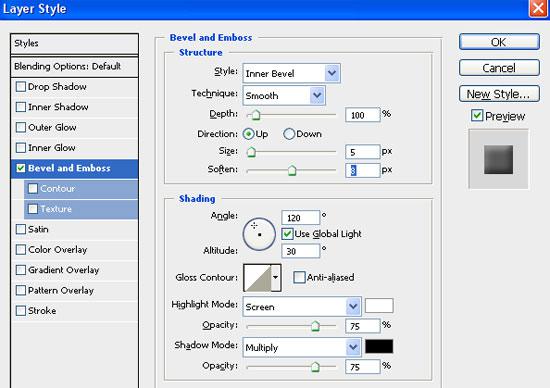The image size is (550, 388).
Task: Tick the Inner Glow checkbox
Action: point(21,148)
